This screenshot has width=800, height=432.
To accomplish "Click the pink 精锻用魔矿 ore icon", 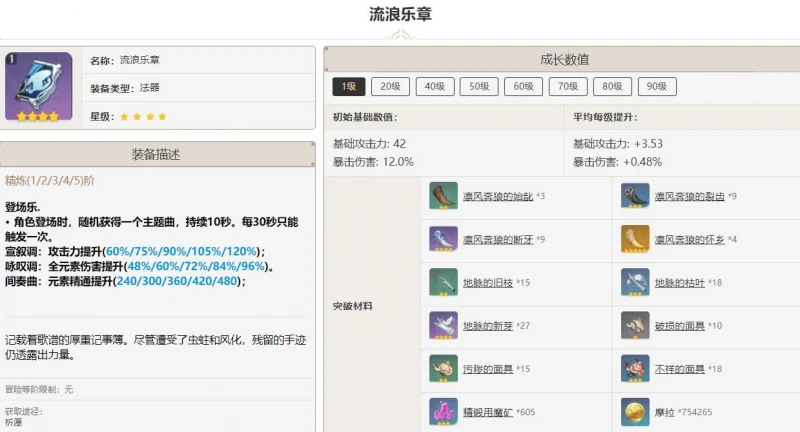I will [443, 412].
